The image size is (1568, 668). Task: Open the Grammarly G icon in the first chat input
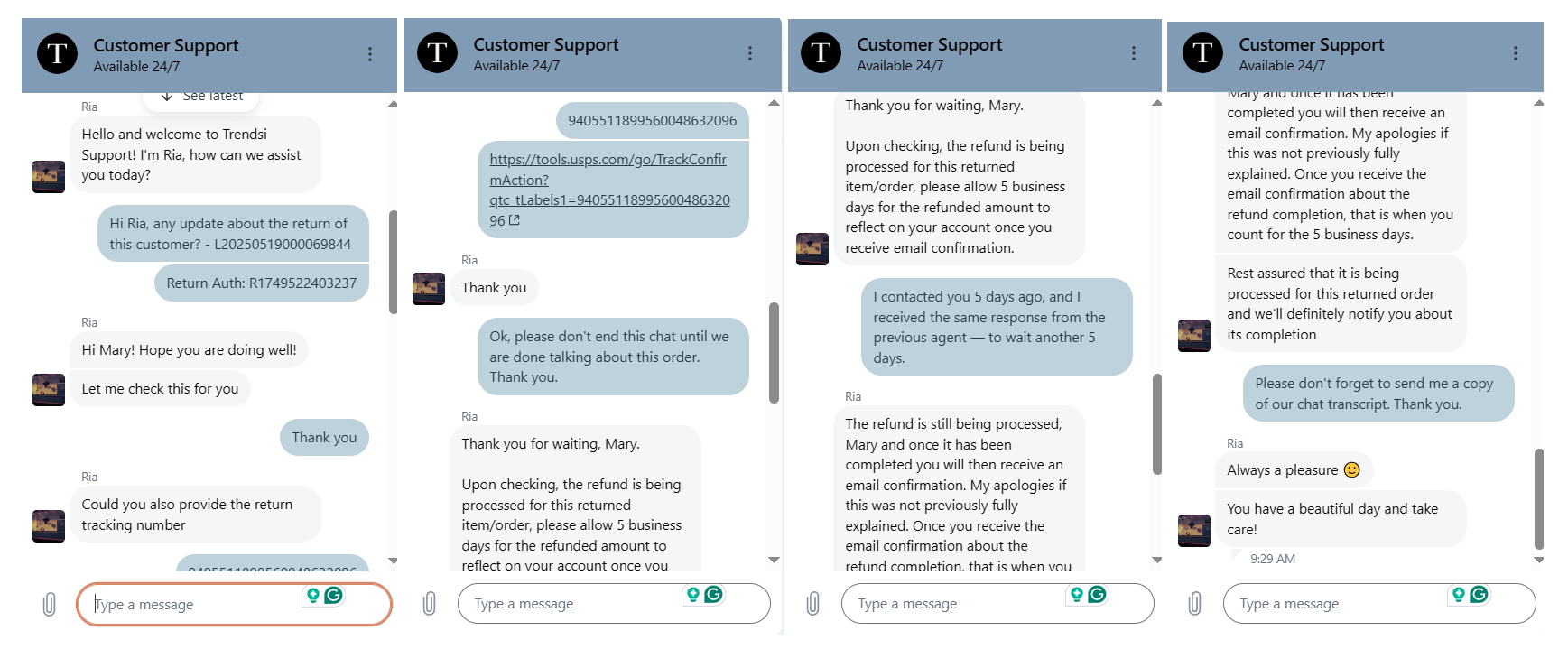click(x=333, y=595)
